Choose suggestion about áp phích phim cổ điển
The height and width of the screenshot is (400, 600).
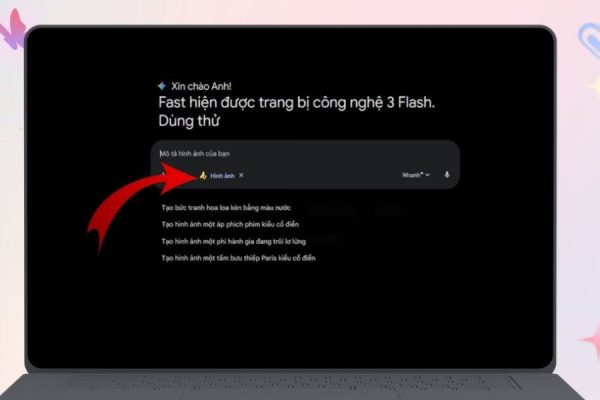click(x=230, y=224)
